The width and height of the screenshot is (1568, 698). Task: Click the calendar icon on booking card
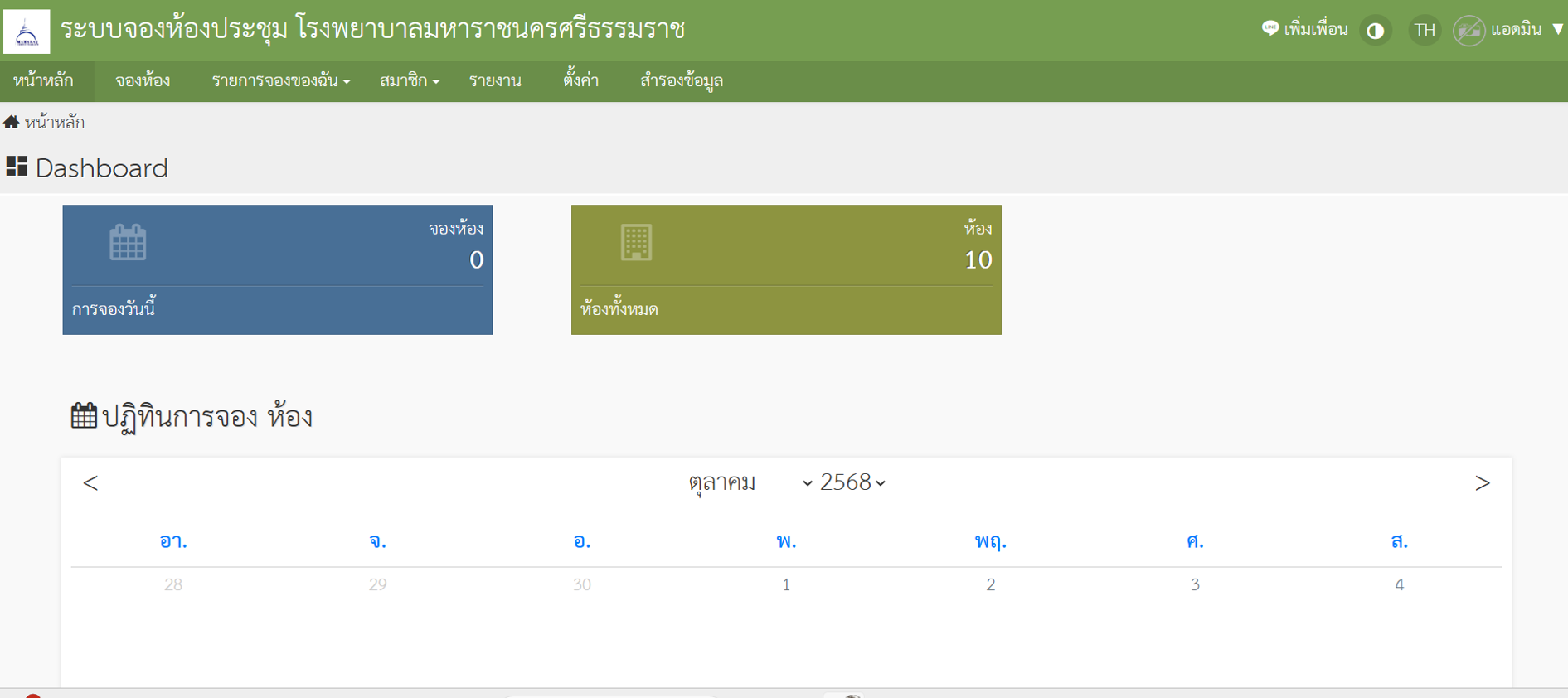coord(128,242)
